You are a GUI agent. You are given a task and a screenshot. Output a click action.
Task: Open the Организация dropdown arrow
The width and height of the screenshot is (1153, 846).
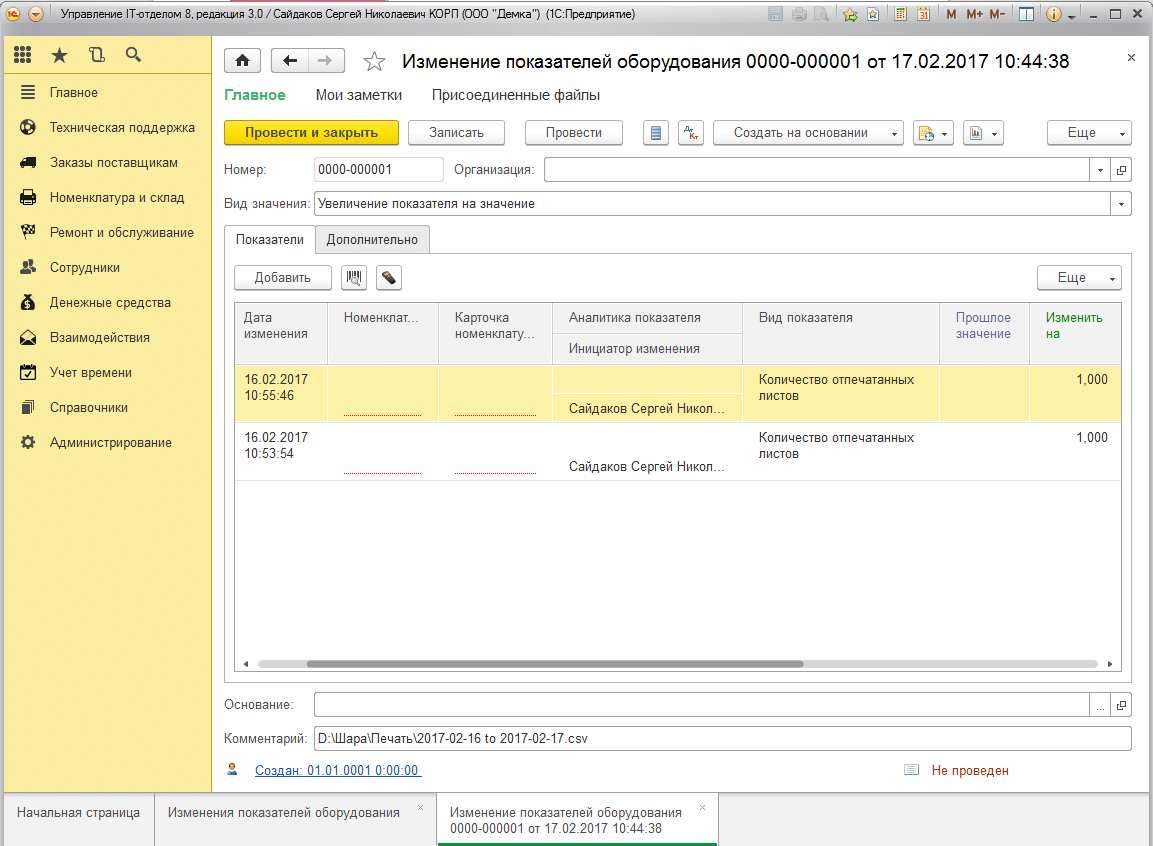pyautogui.click(x=1100, y=170)
